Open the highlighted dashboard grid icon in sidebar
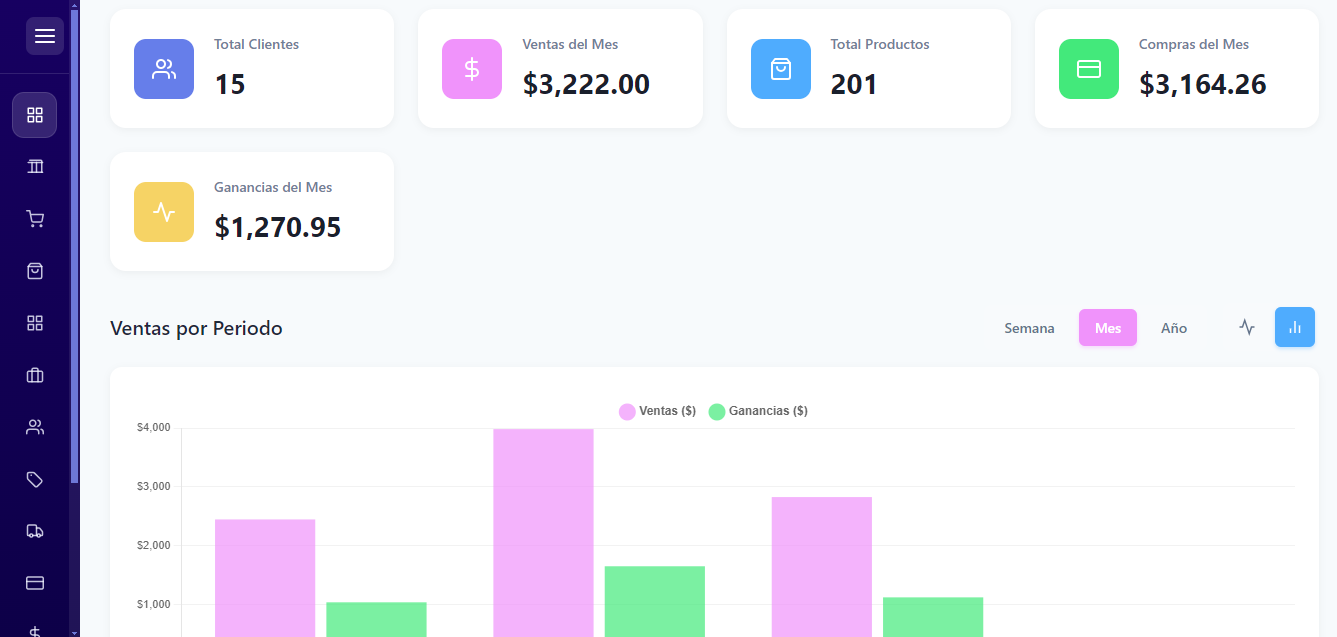The width and height of the screenshot is (1337, 637). pos(35,115)
